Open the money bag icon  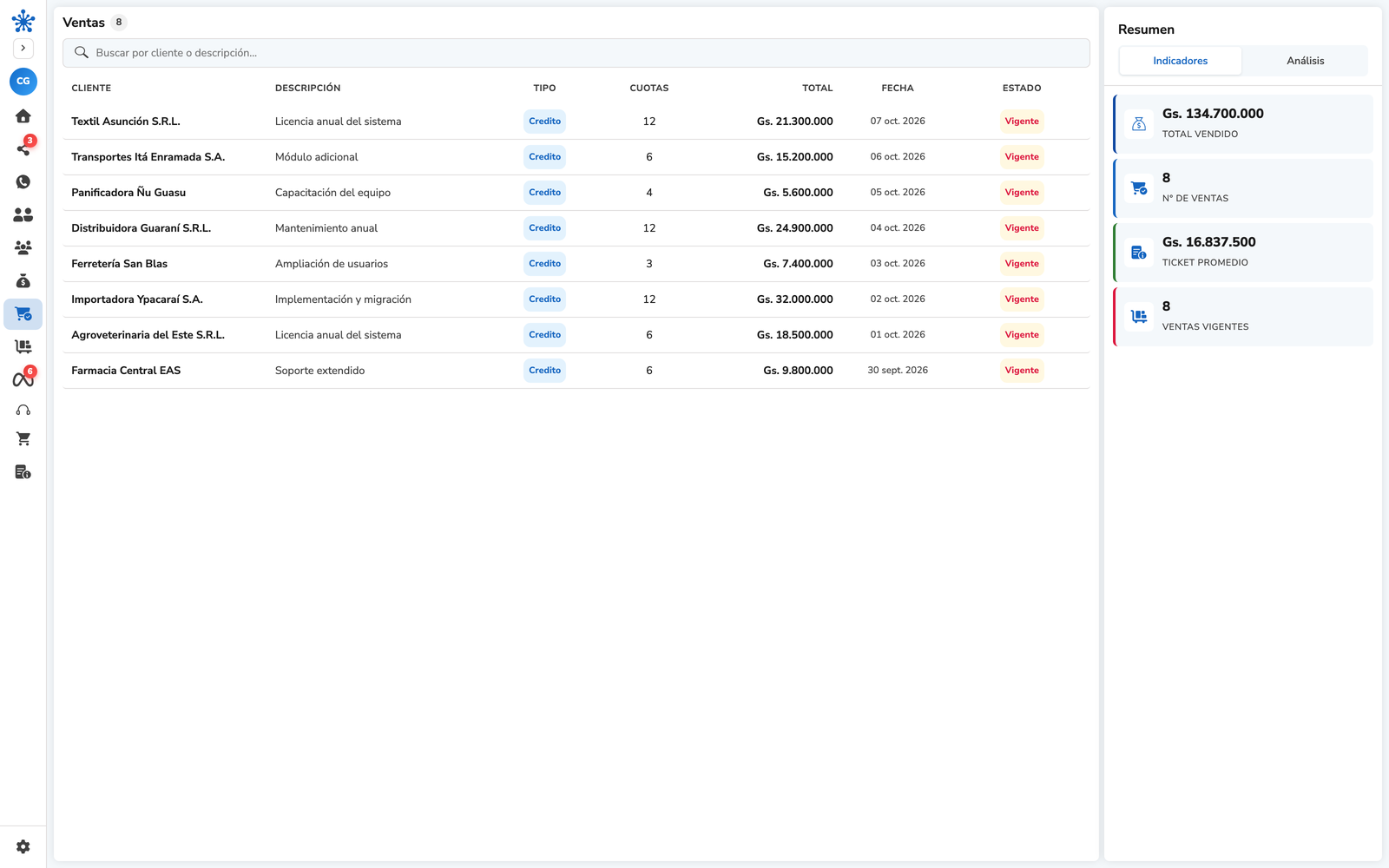23,280
